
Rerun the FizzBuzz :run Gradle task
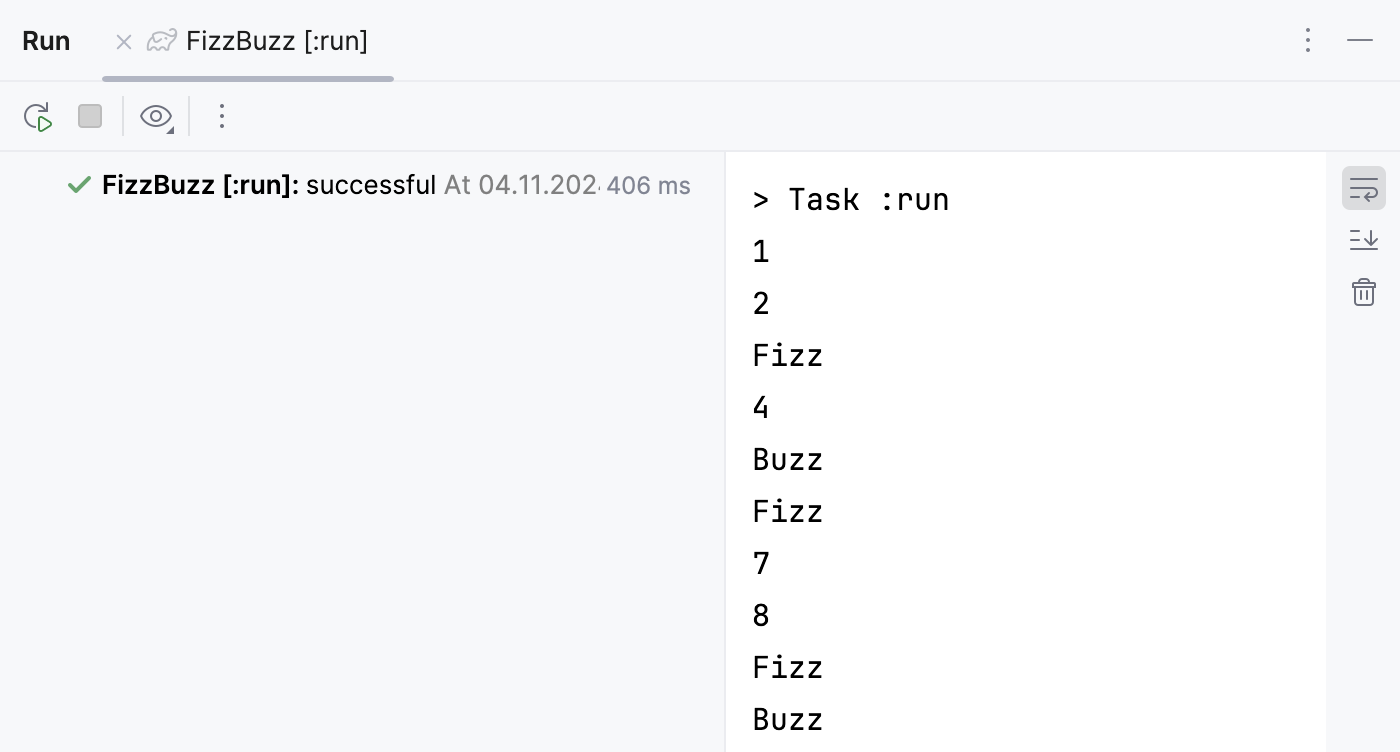tap(38, 117)
